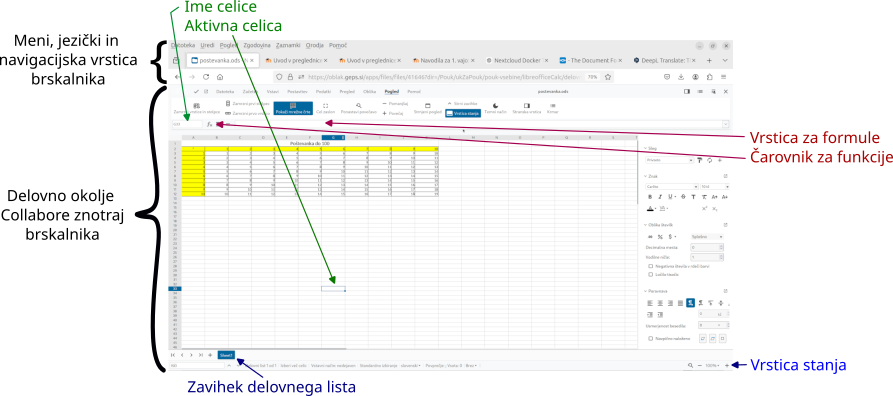Bookmark this page with the star icon

[x=608, y=77]
